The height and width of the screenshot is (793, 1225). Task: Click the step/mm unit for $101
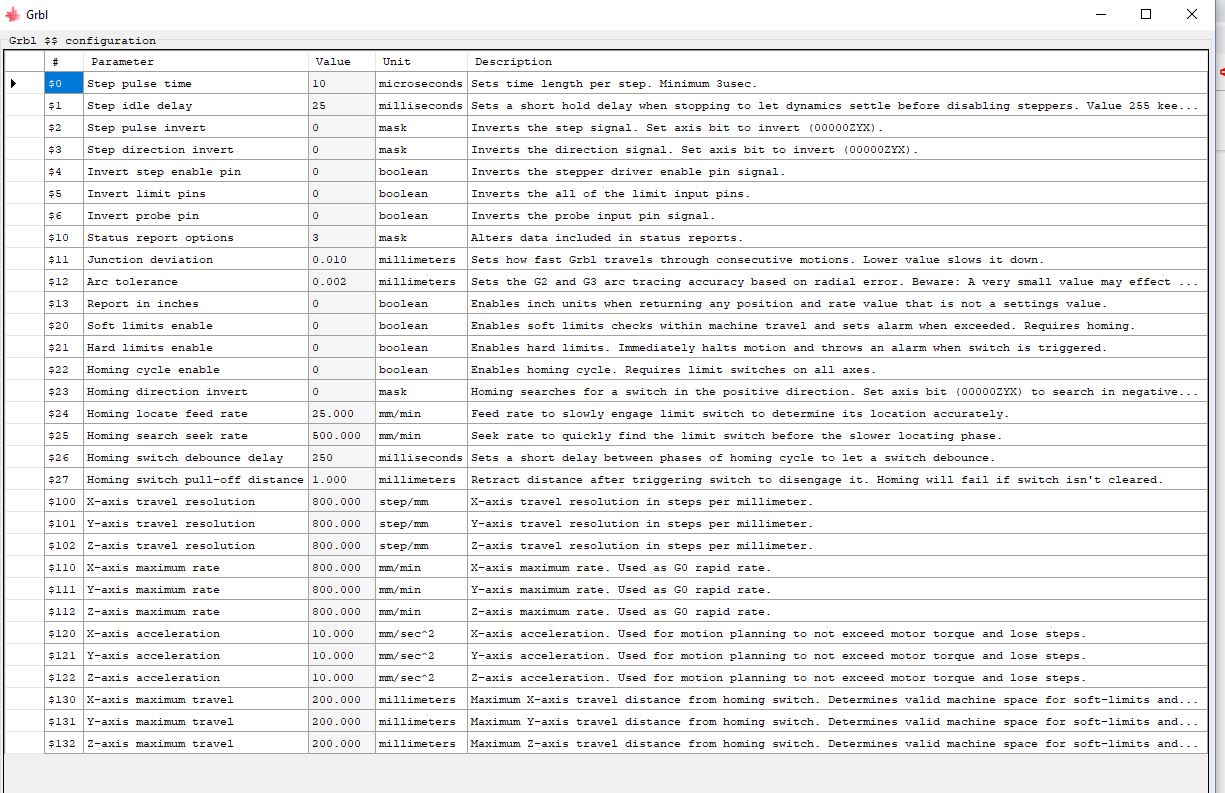coord(421,524)
